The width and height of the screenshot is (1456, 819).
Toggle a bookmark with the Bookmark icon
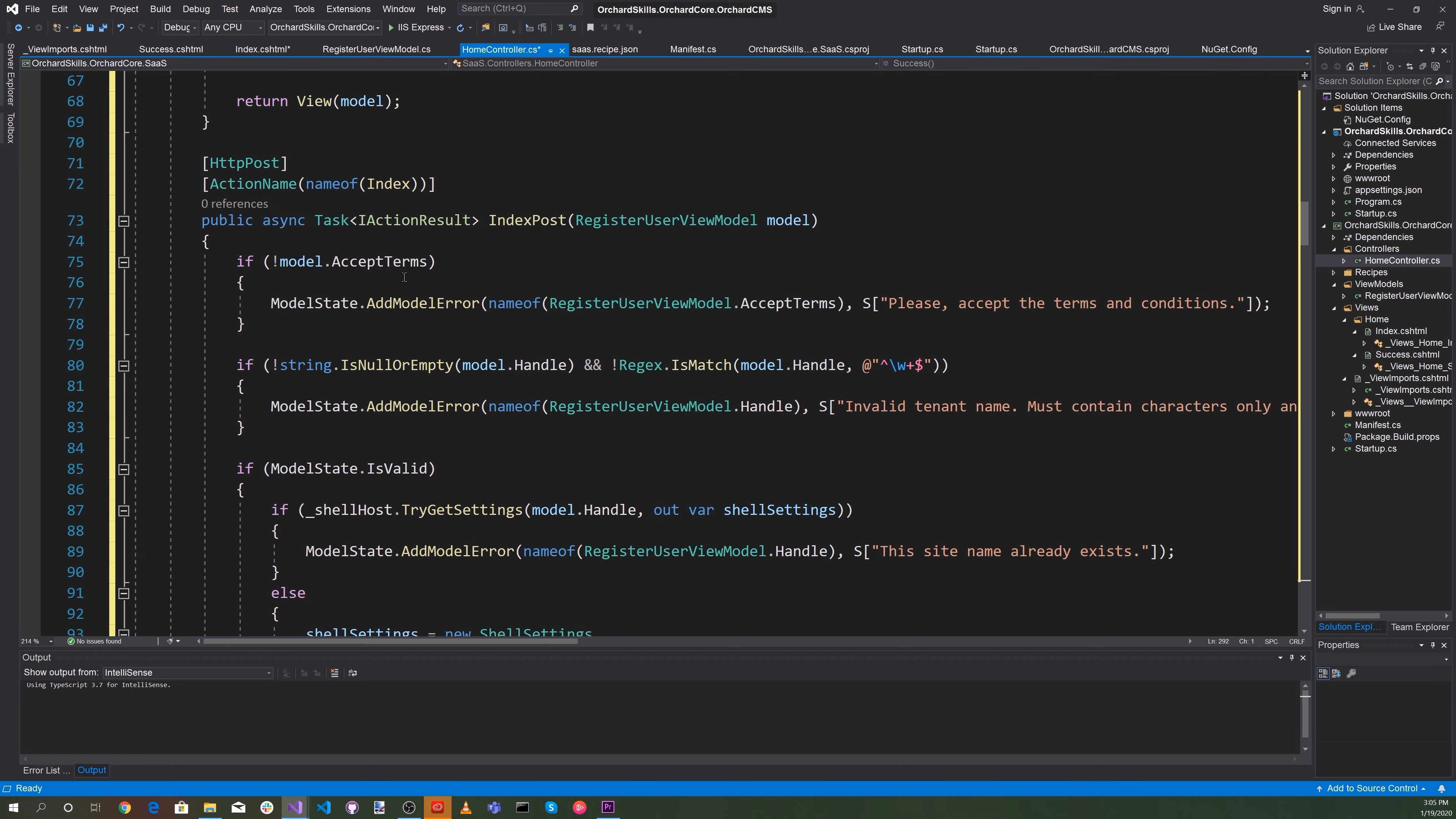point(590,28)
